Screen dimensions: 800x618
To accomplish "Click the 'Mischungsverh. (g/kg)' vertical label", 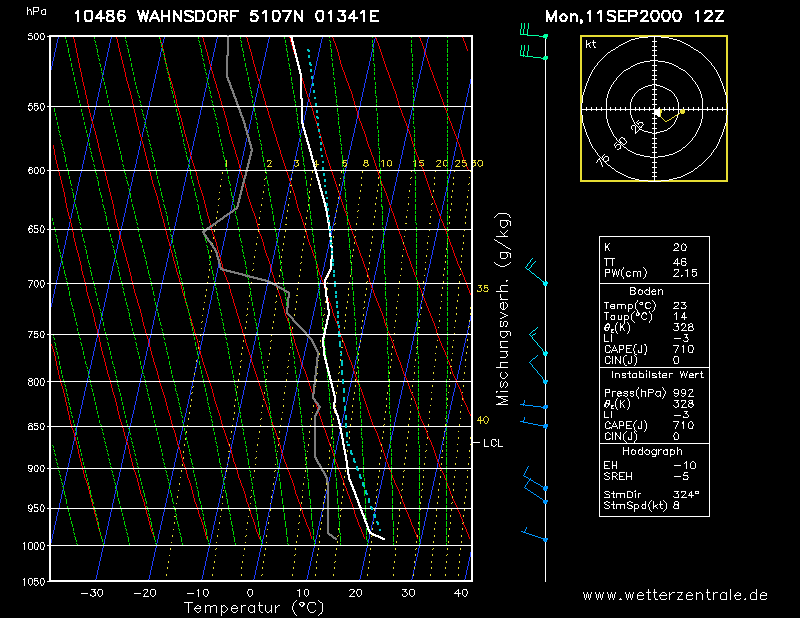I will coord(503,309).
